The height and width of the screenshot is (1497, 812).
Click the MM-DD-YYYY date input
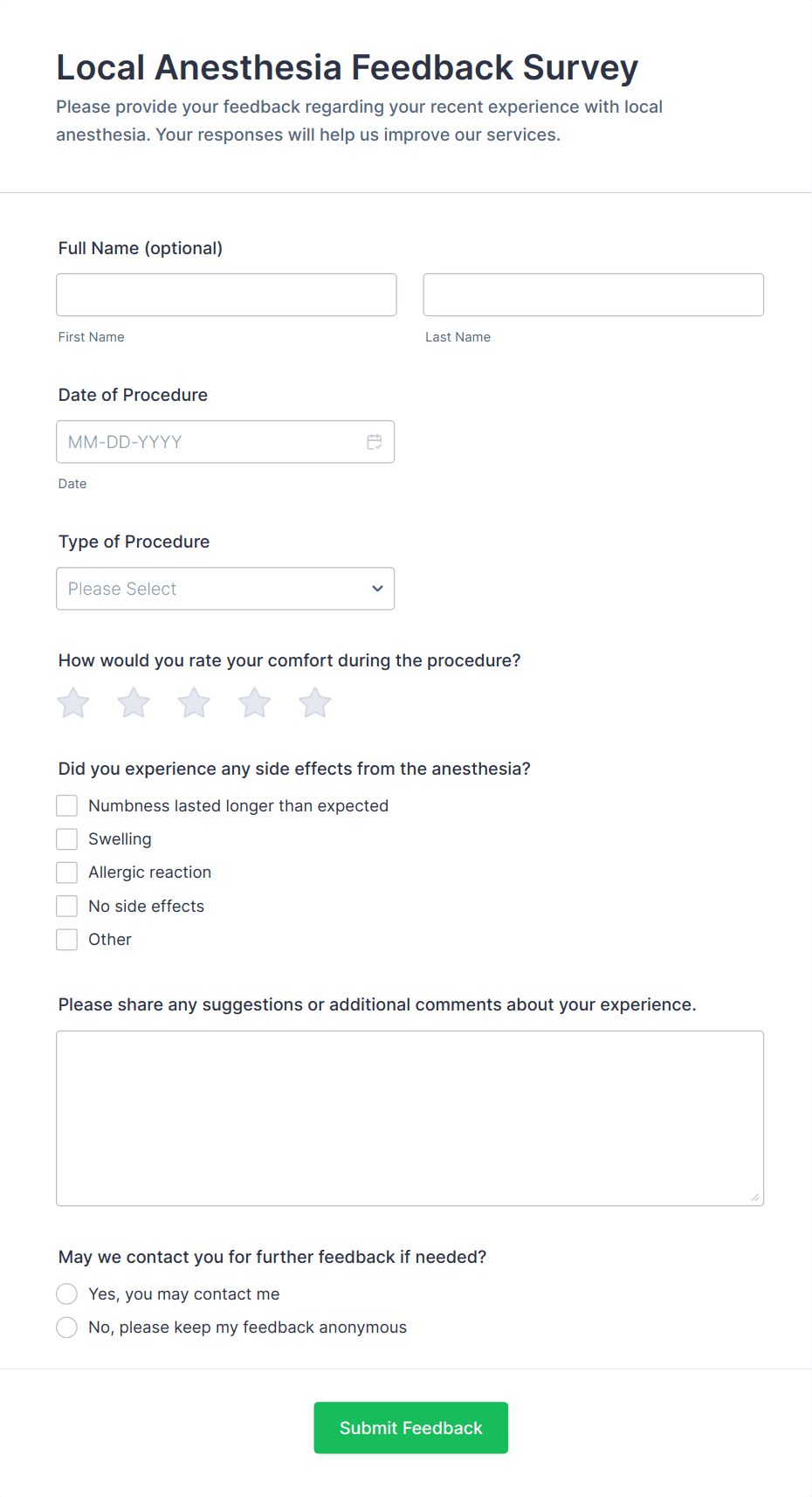(210, 442)
